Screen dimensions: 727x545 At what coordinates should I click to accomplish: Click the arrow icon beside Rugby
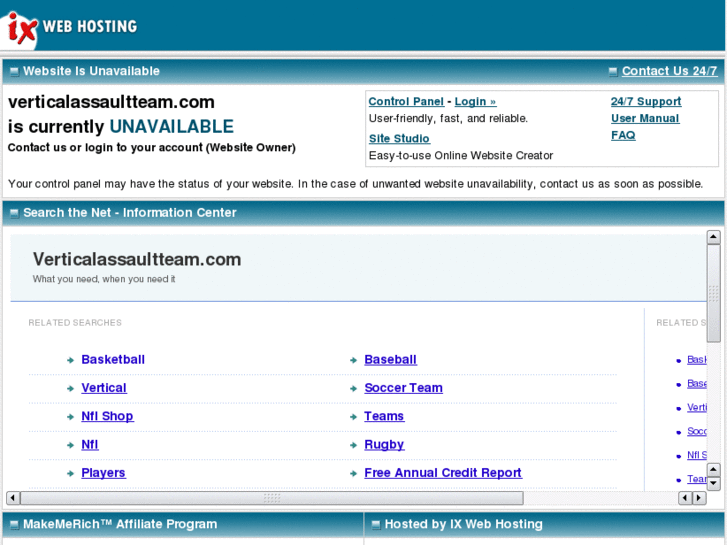coord(353,445)
